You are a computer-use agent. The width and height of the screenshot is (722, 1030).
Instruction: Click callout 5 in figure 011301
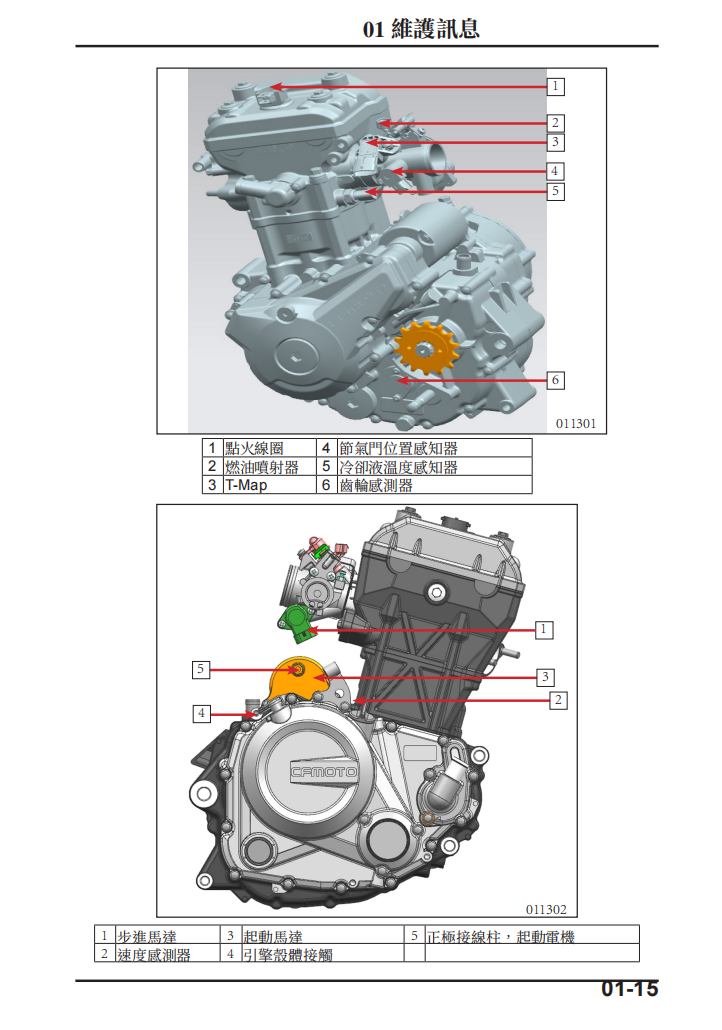pos(555,191)
